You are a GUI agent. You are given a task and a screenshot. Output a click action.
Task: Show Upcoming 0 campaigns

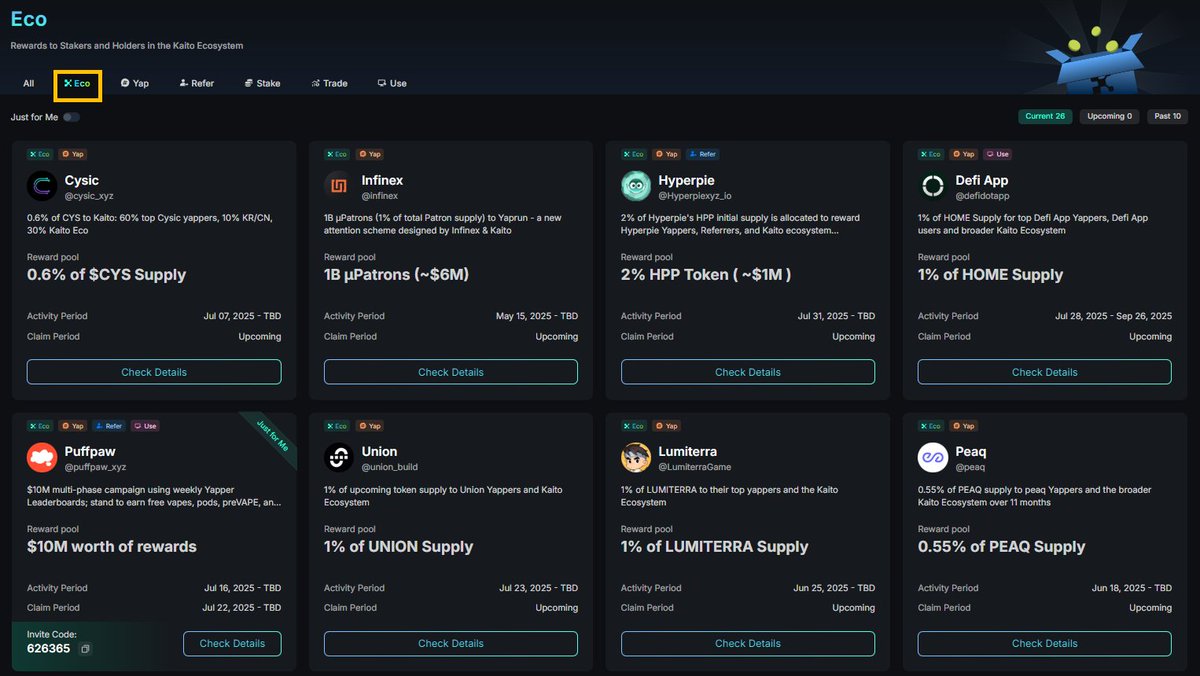pyautogui.click(x=1109, y=116)
